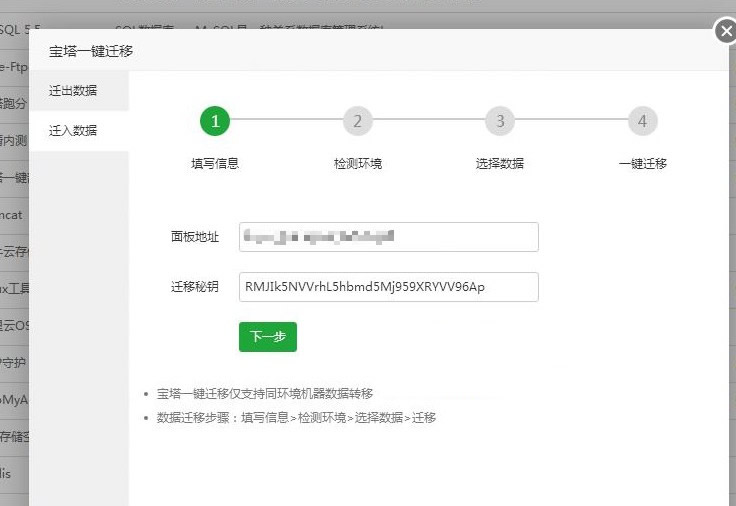Click the 仅支持同环境机器 notice text

pyautogui.click(x=265, y=393)
